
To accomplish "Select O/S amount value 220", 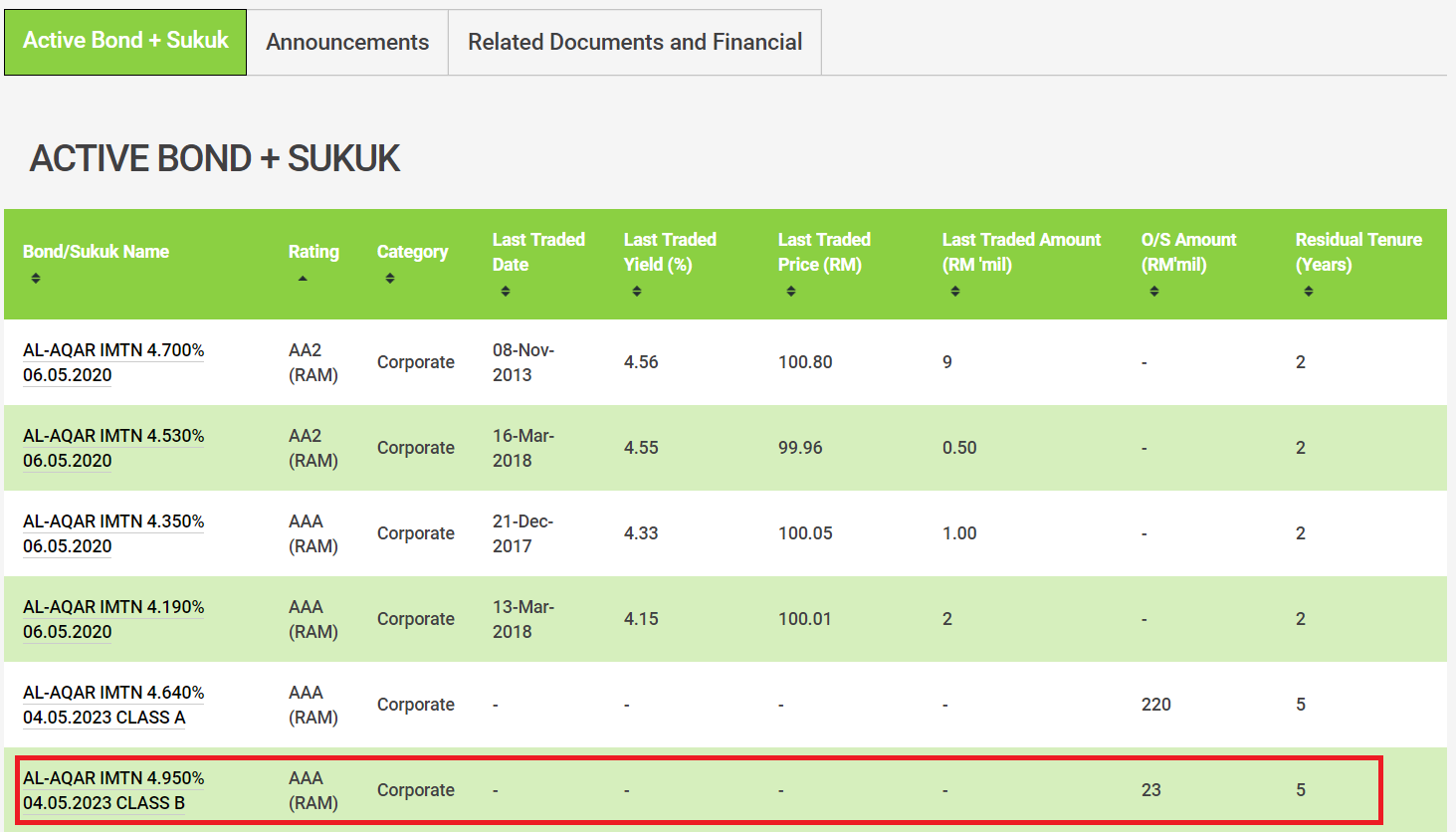I will [1156, 705].
